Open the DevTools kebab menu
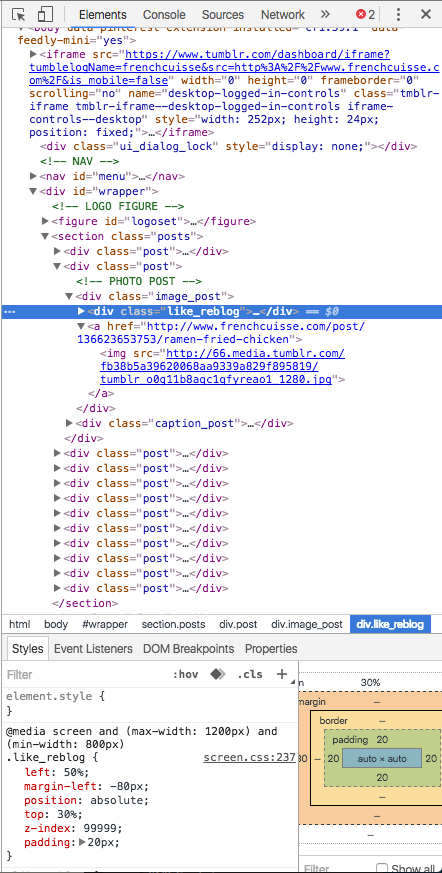Screen dimensions: 442x873 click(399, 14)
